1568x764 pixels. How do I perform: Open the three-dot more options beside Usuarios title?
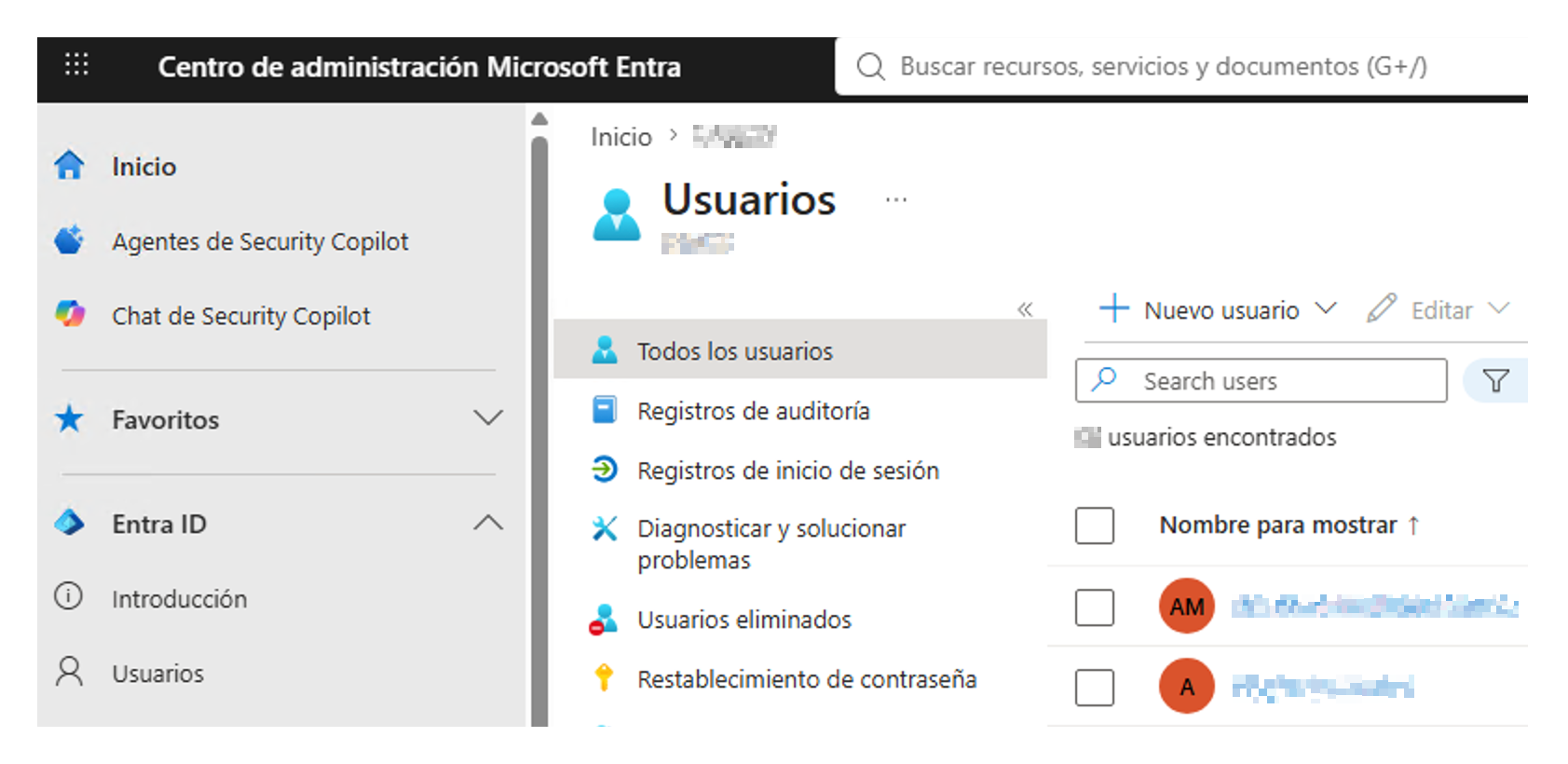[896, 199]
